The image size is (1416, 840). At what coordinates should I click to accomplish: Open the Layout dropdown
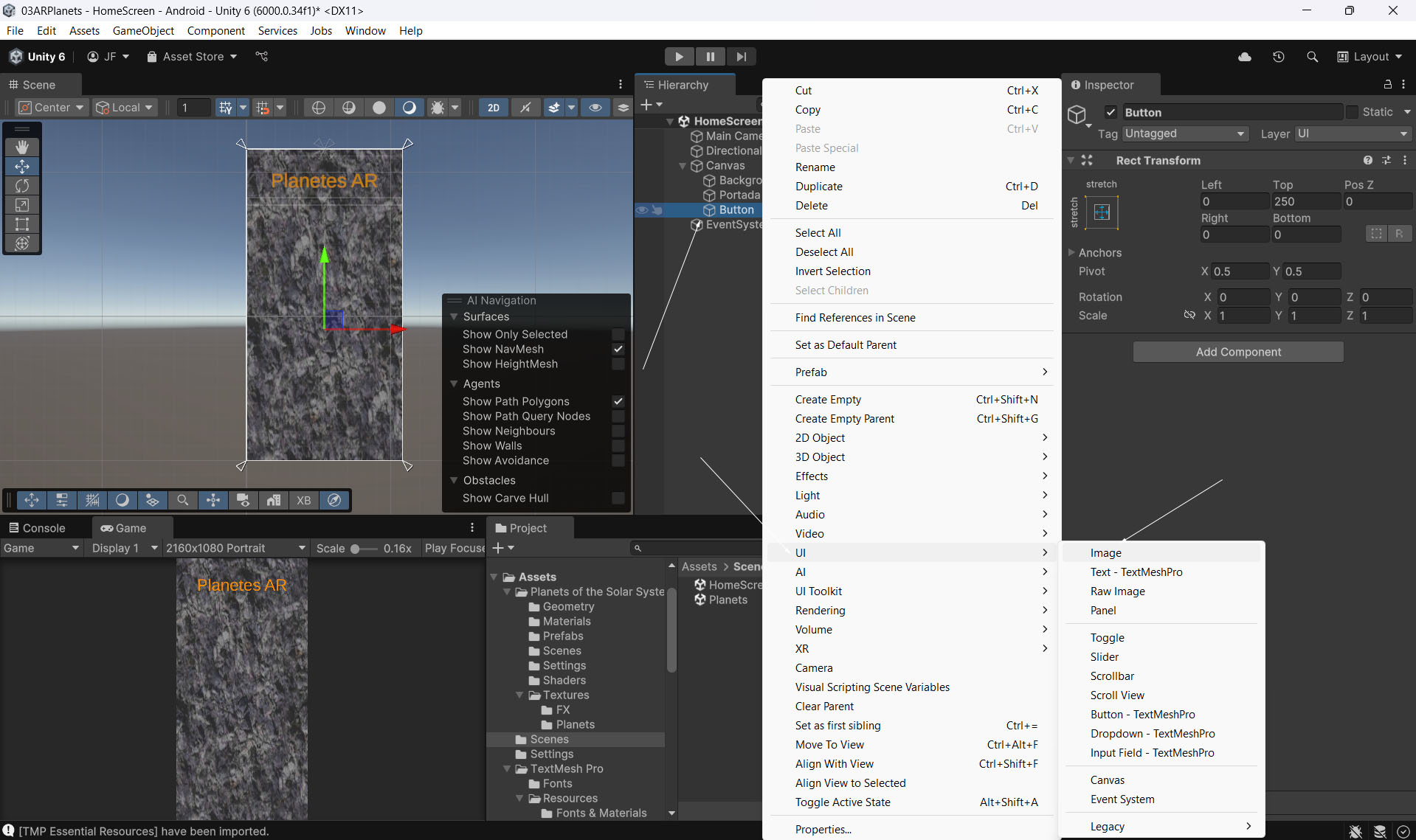coord(1370,57)
